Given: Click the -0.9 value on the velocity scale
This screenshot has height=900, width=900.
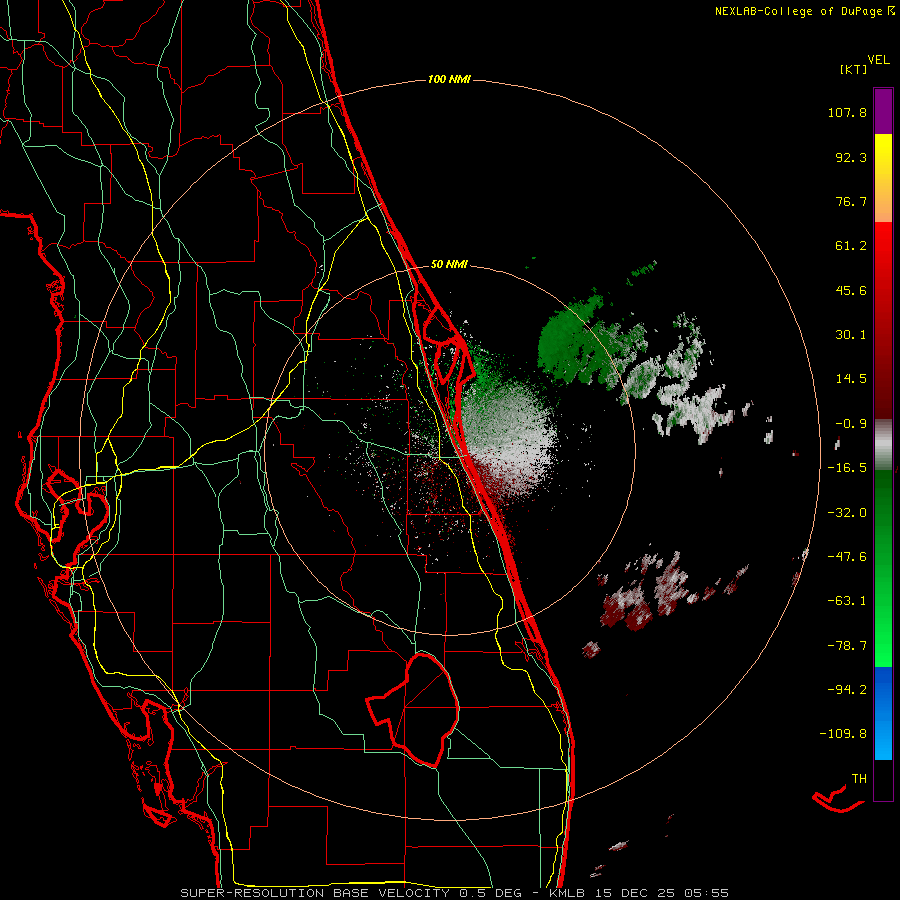Looking at the screenshot, I should click(851, 424).
